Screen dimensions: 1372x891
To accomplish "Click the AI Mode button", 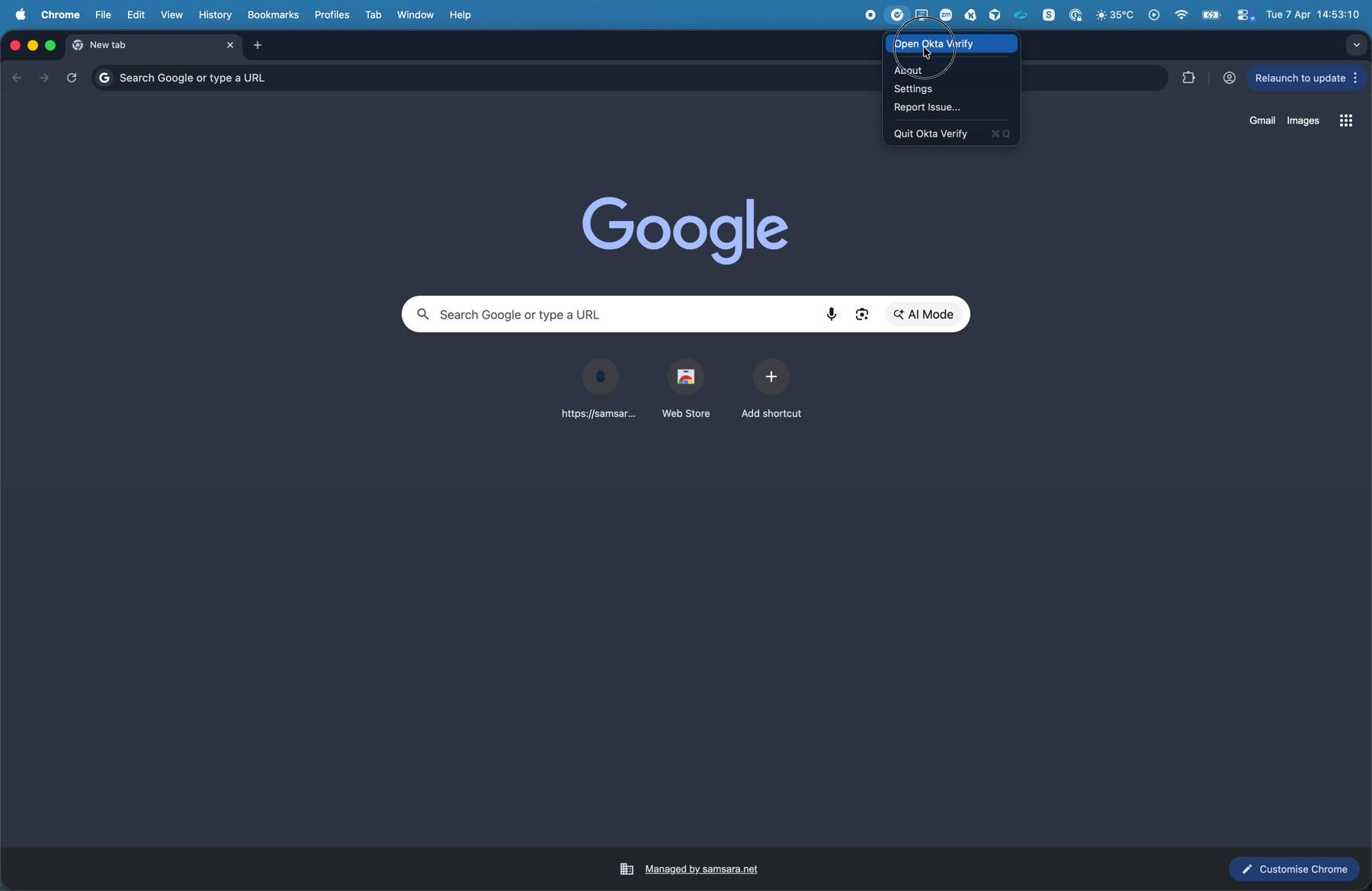I will pyautogui.click(x=924, y=314).
